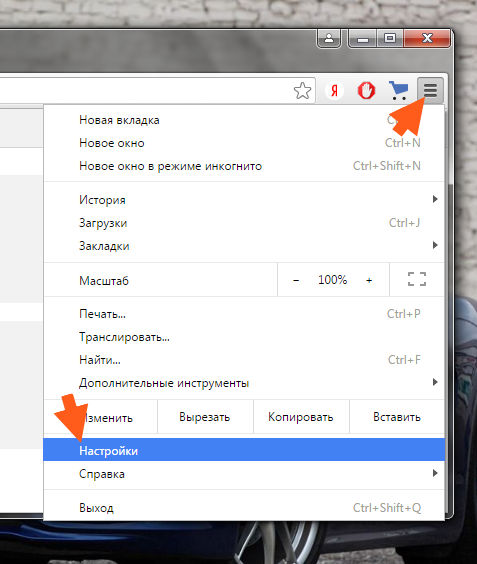Open Новое окно в режиме инкогнито
Screen dimensions: 477x564
244,166
